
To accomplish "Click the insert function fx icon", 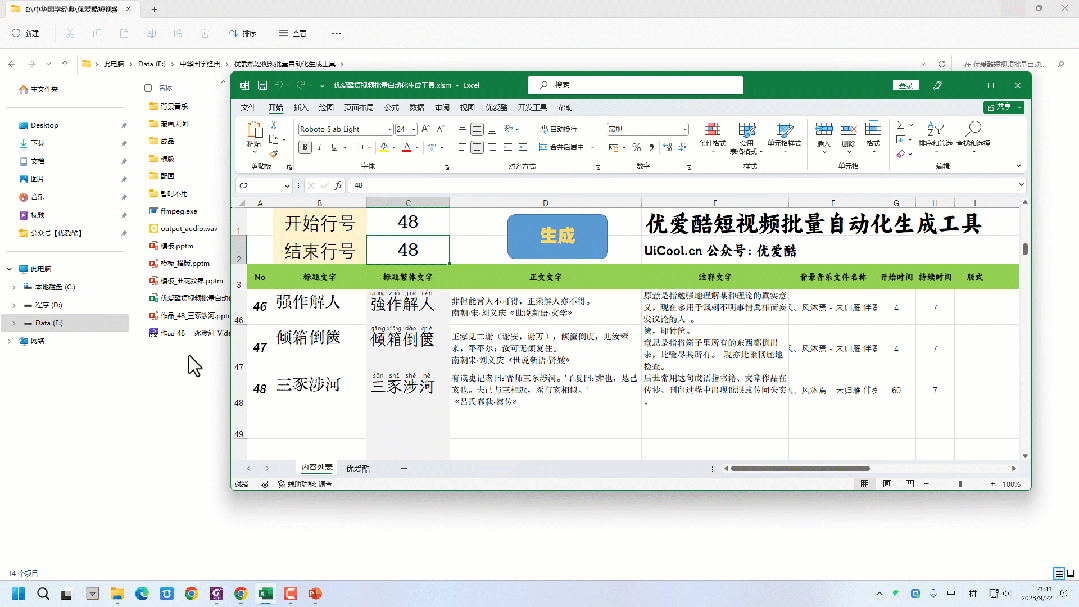I will tap(338, 185).
